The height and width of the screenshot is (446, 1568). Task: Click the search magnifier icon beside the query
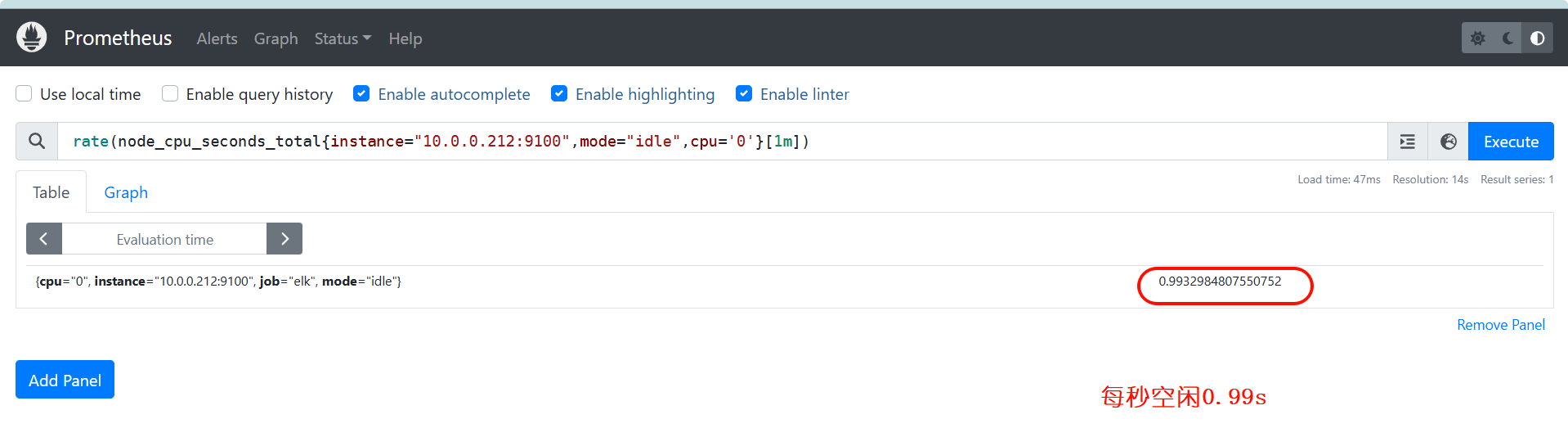pyautogui.click(x=37, y=142)
